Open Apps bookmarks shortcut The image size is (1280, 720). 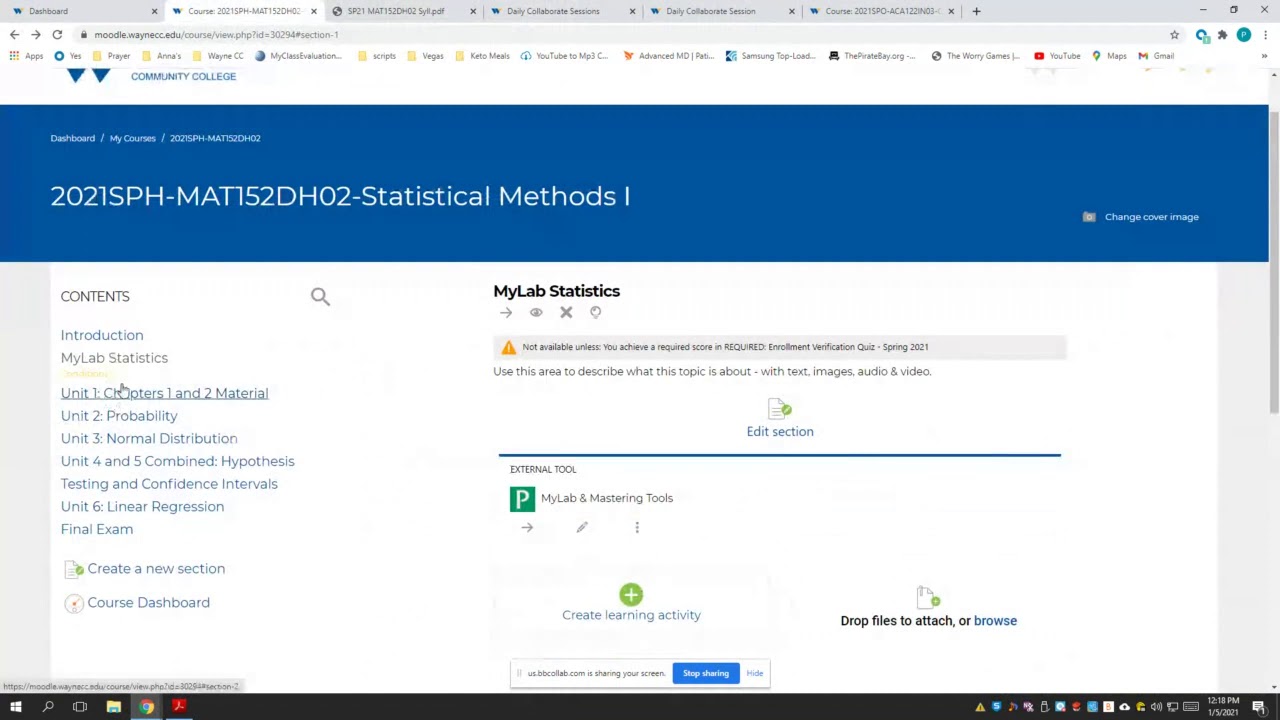(x=27, y=56)
